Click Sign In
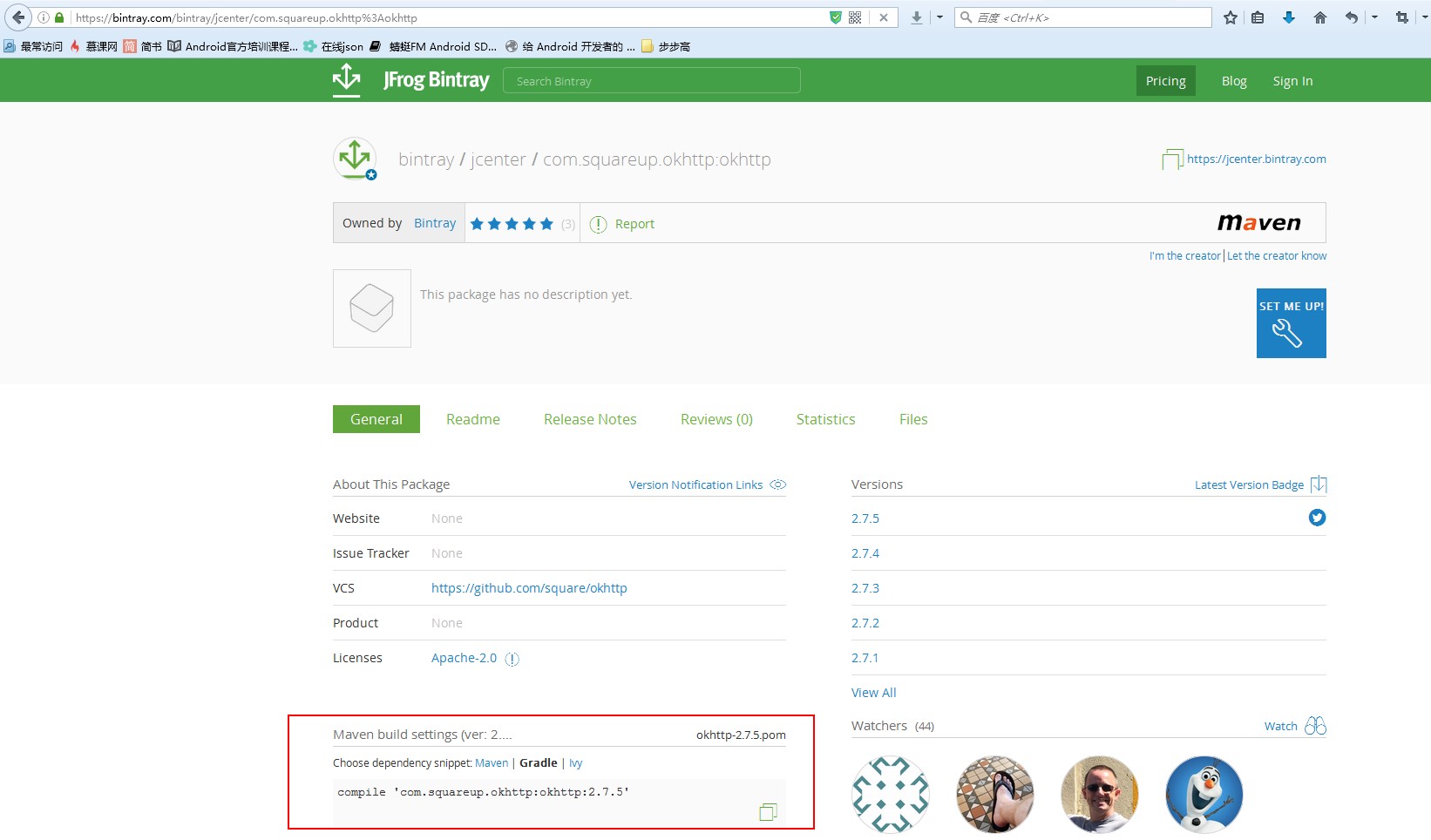 (1292, 81)
